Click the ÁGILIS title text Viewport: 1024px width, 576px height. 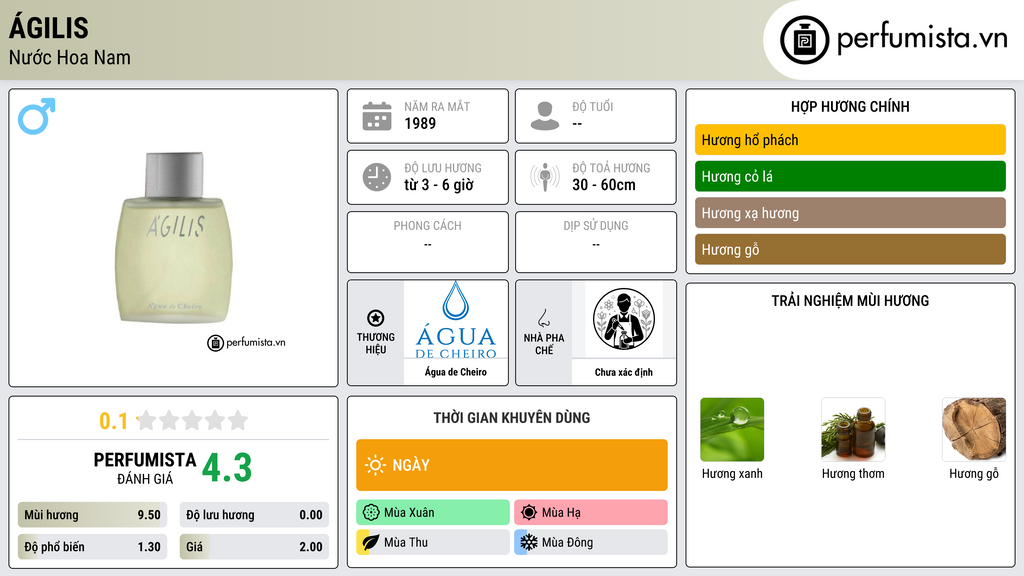pyautogui.click(x=49, y=28)
